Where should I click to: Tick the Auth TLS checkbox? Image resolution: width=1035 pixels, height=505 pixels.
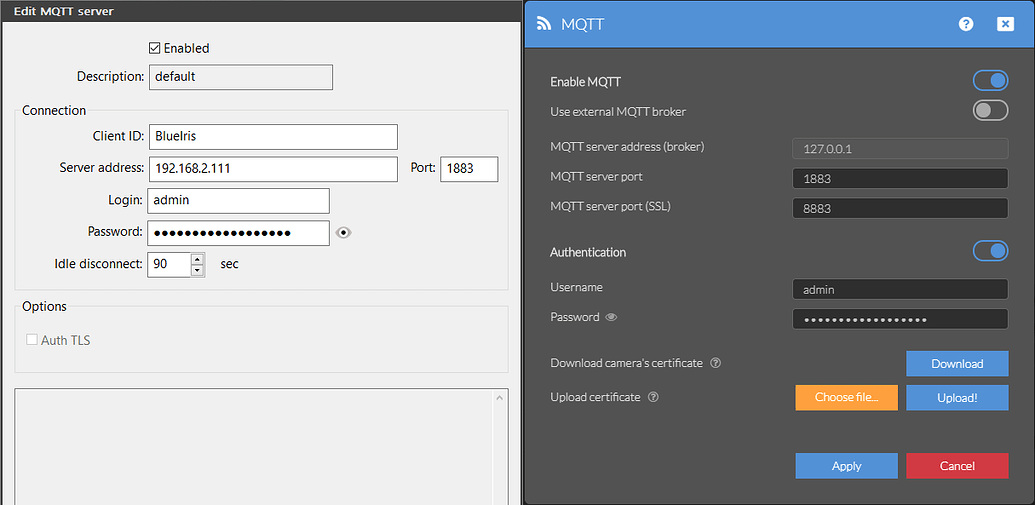[x=32, y=341]
